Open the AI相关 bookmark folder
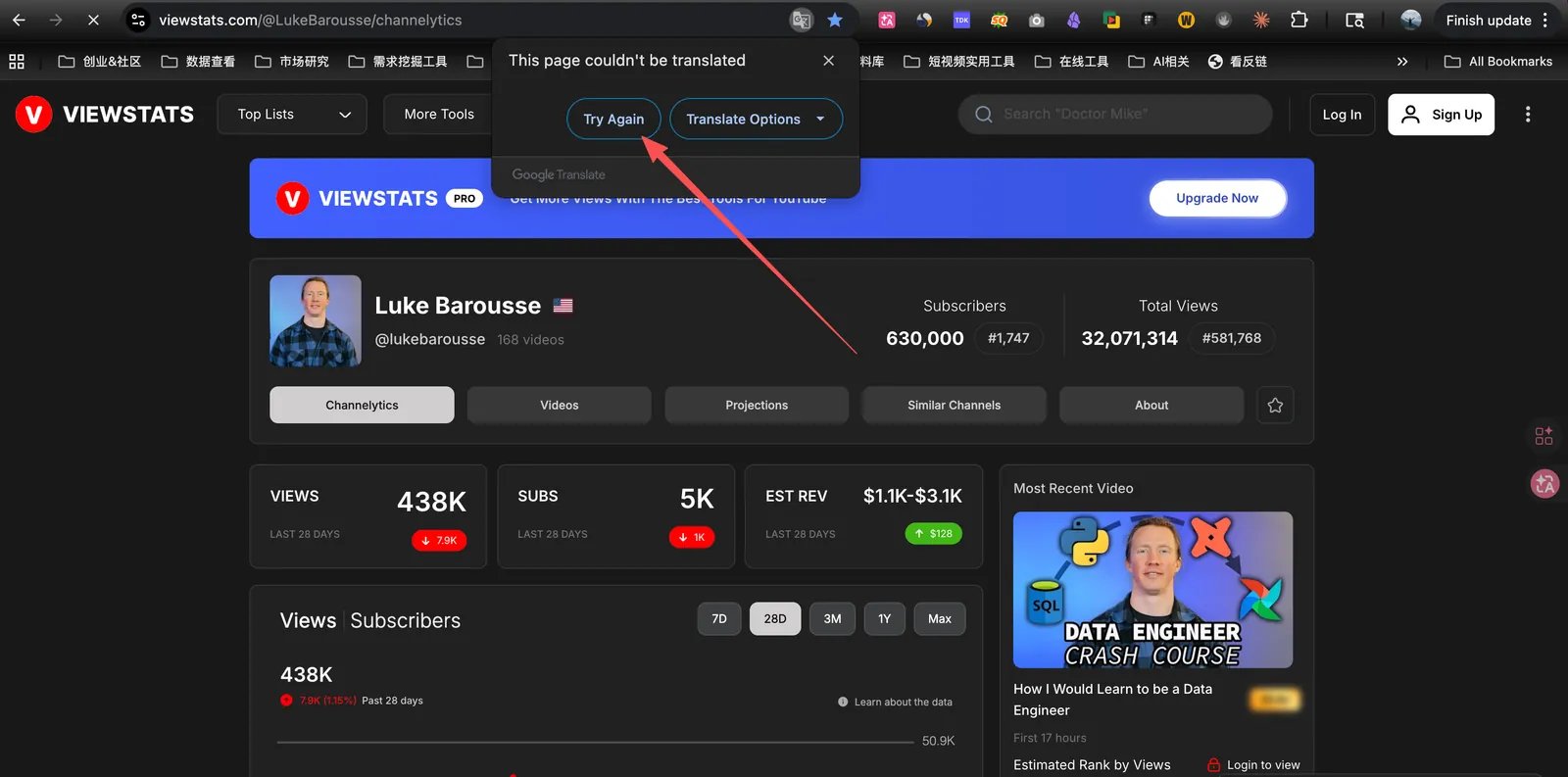Screen dimensions: 1568x777 click(1158, 61)
